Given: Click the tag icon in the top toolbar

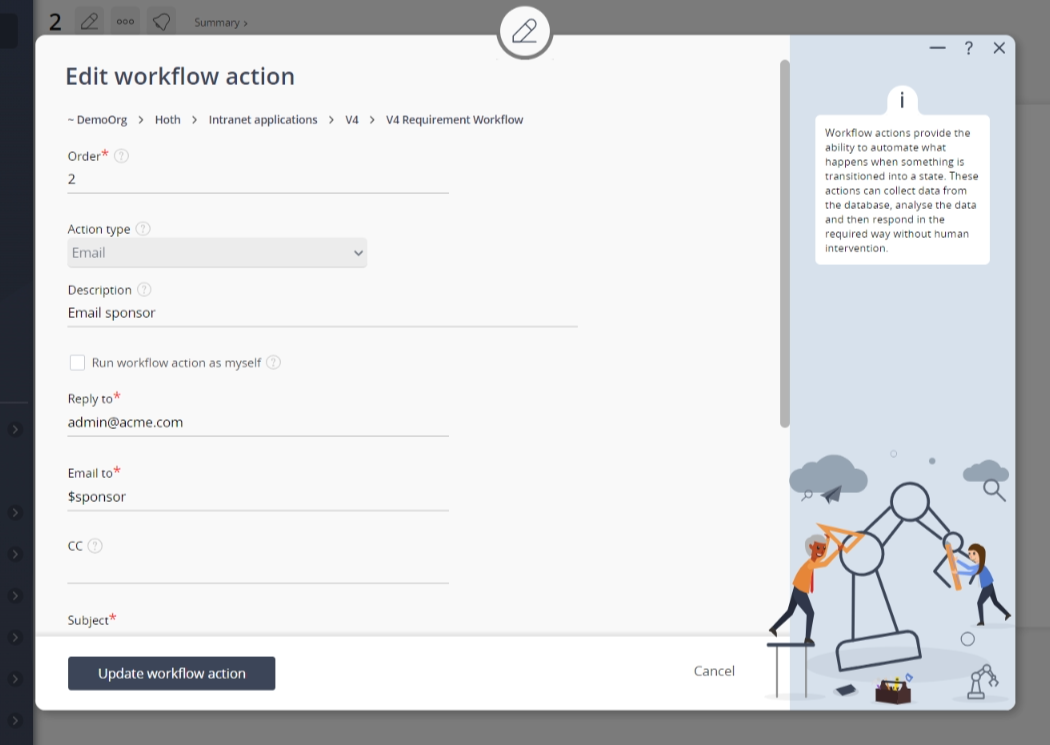Looking at the screenshot, I should [x=161, y=21].
